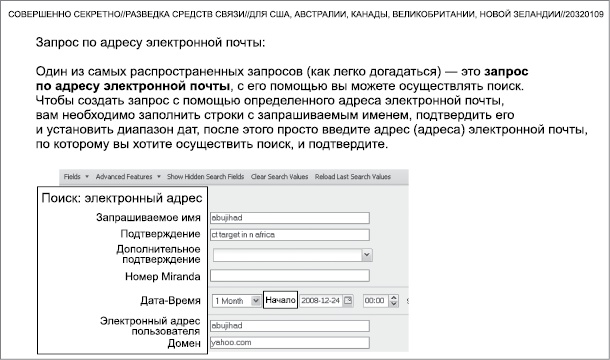Screen dimensions: 610x360
Task: Click the 00:00 time field
Action: [376, 300]
